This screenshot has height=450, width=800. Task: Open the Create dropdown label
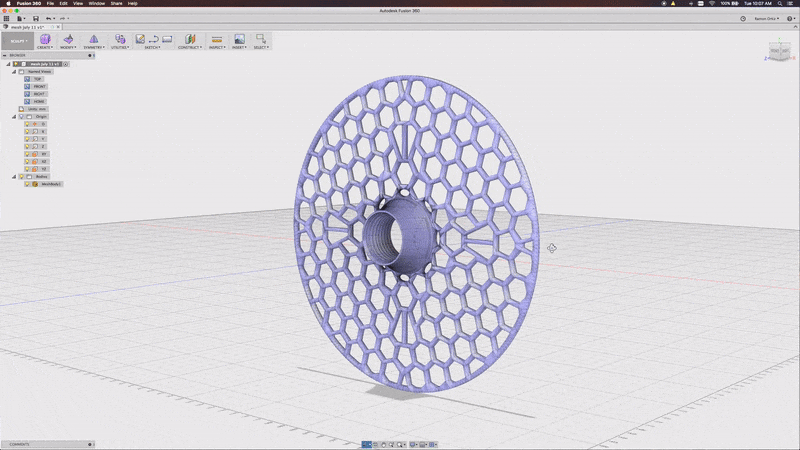tap(44, 47)
